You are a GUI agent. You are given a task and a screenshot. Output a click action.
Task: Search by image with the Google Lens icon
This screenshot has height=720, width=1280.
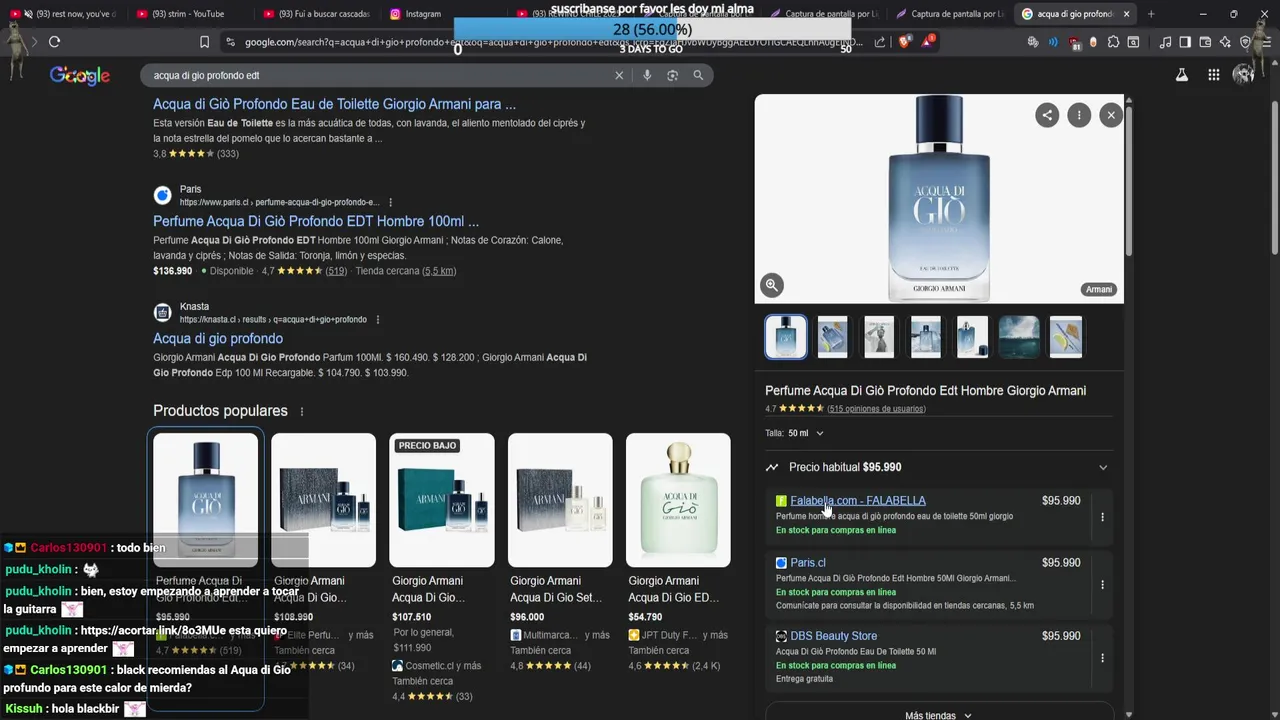point(672,75)
